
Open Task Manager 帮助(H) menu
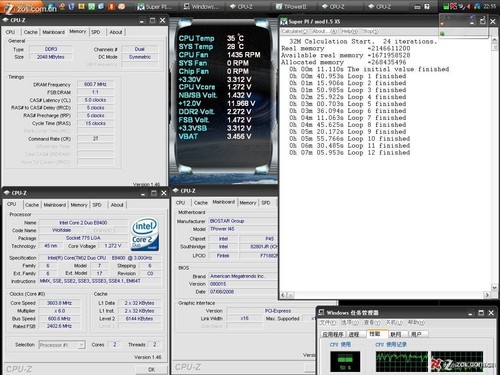(416, 322)
